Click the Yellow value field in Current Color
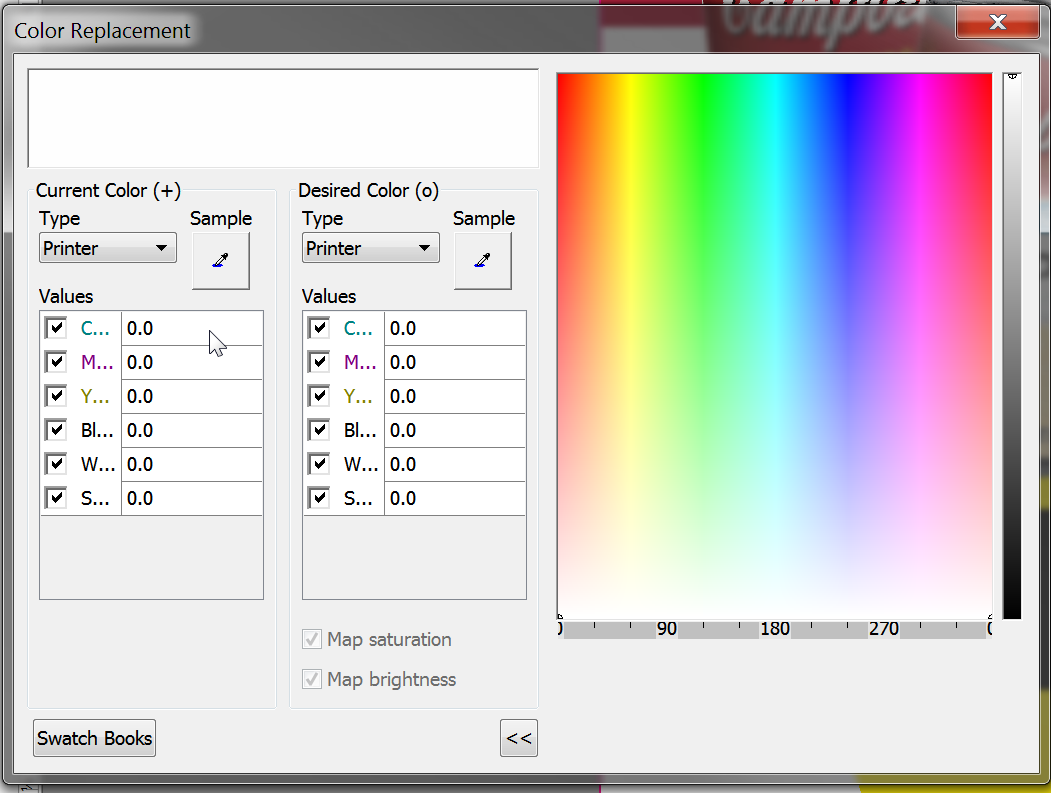This screenshot has height=793, width=1051. tap(192, 397)
